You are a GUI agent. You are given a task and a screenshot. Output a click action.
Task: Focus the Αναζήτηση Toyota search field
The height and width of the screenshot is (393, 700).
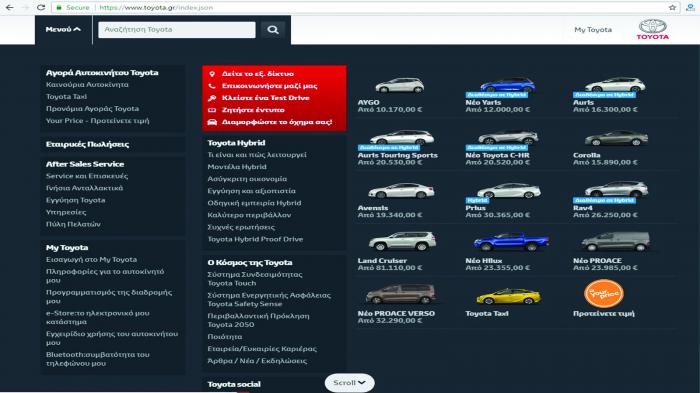coord(177,29)
